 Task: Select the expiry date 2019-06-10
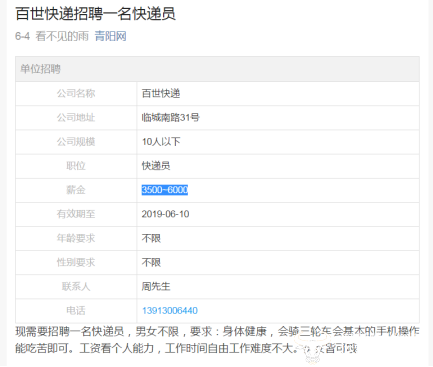(165, 214)
